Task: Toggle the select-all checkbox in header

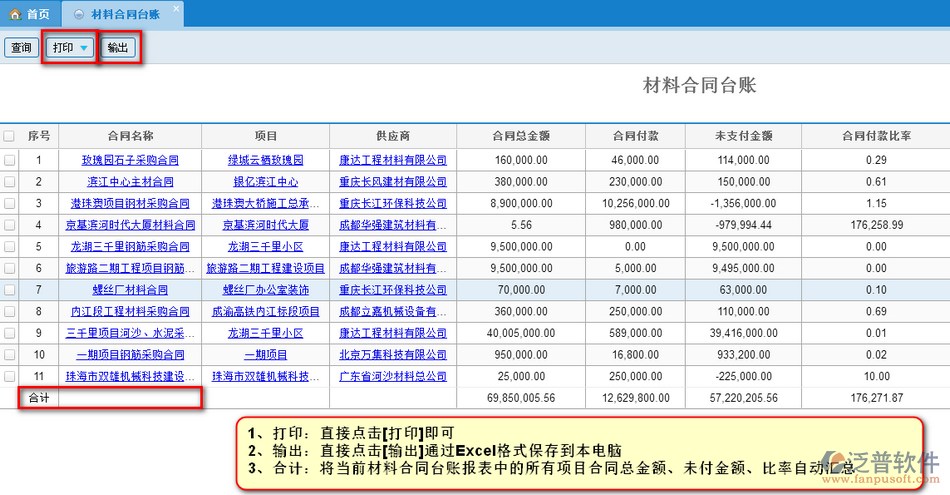Action: 9,136
